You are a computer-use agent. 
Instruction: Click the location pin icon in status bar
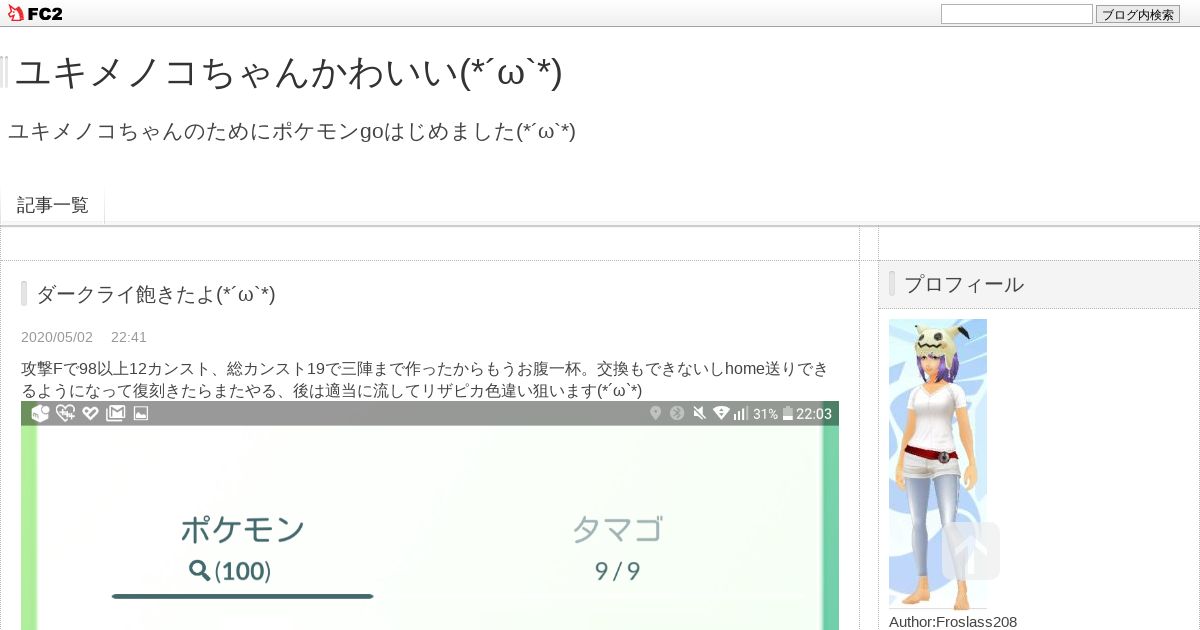click(x=655, y=413)
